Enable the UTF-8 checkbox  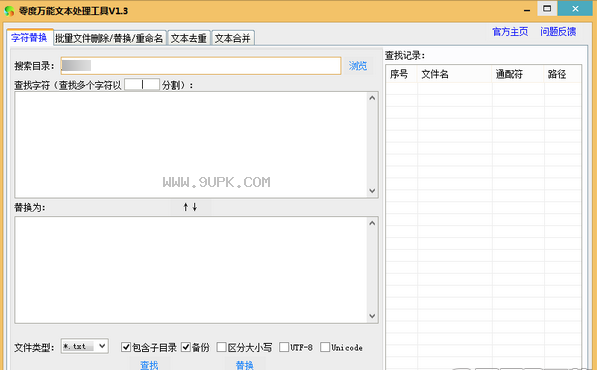(284, 347)
